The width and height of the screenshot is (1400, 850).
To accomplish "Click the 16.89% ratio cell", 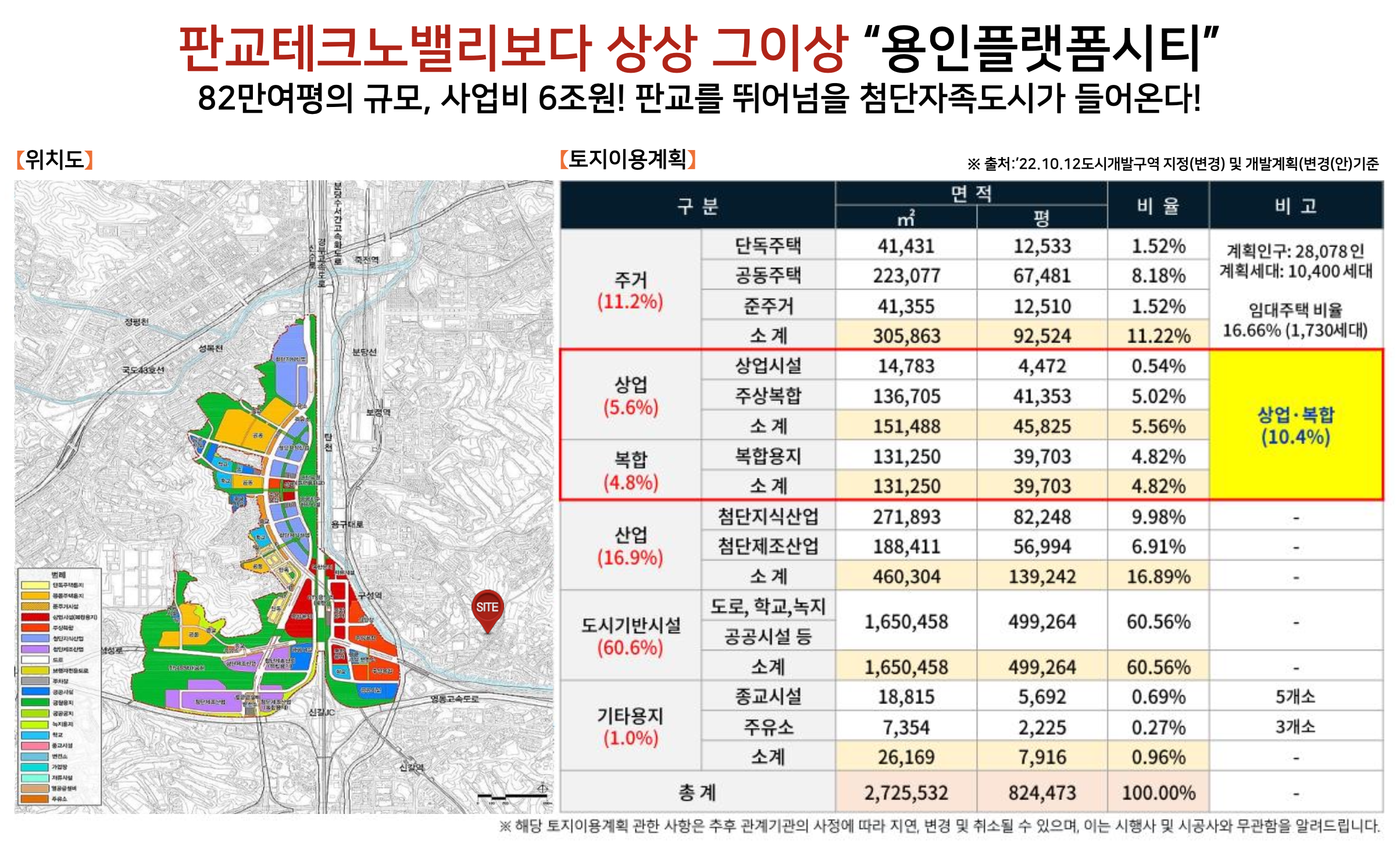I will click(x=1159, y=576).
